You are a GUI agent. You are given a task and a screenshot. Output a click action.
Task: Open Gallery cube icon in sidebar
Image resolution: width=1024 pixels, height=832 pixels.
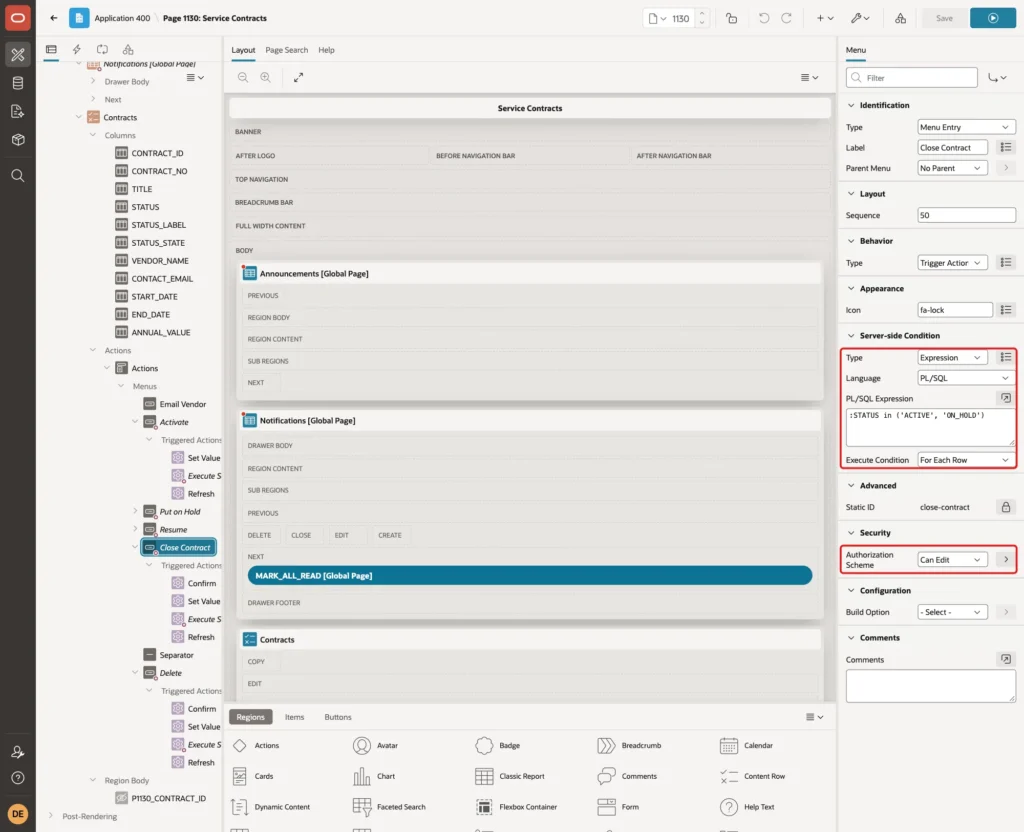click(18, 140)
